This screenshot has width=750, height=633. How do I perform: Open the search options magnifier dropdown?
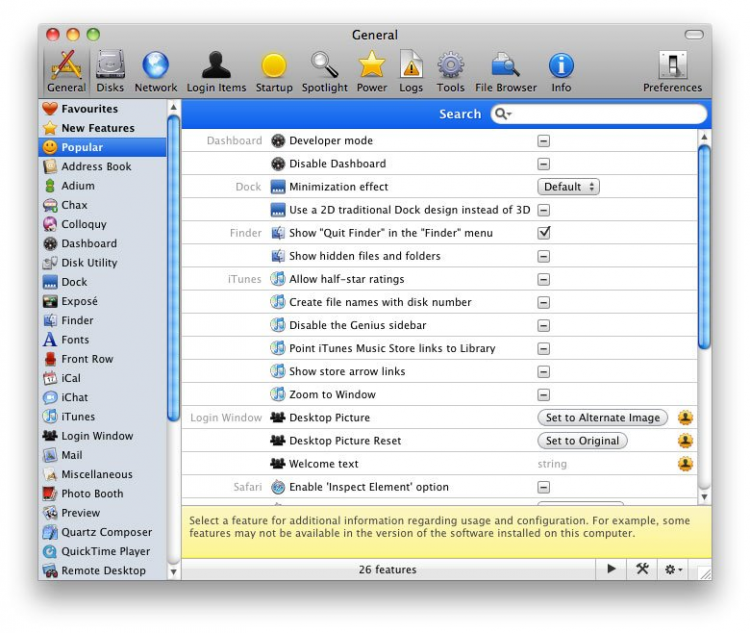coord(503,114)
